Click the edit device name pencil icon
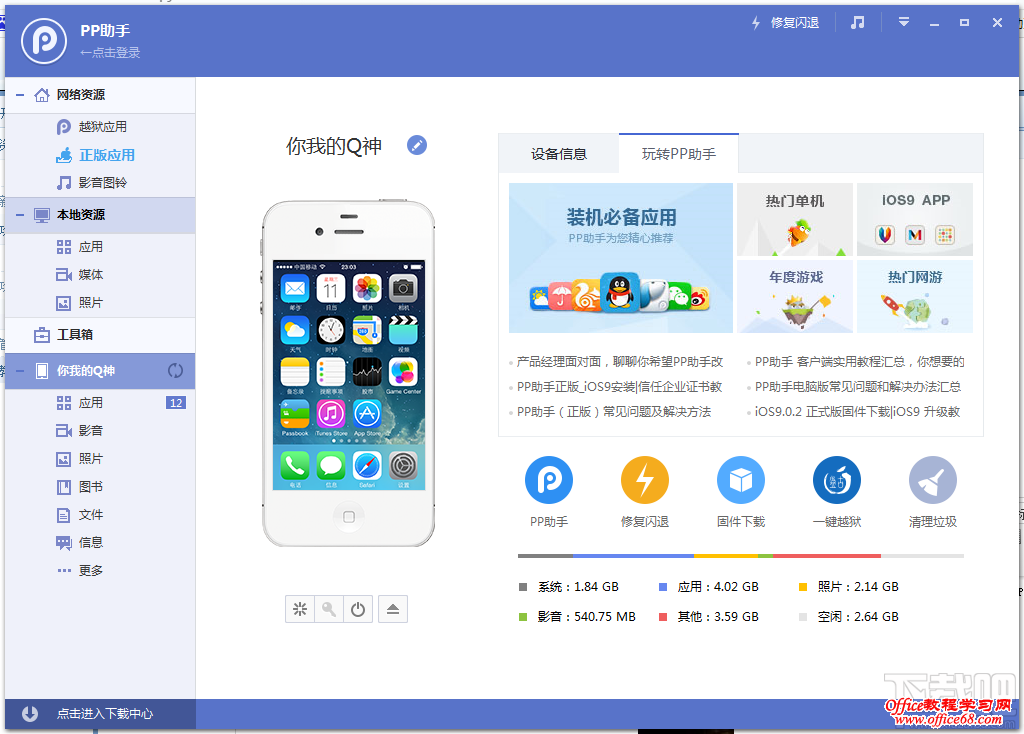Screen dimensions: 1024x734 [417, 145]
